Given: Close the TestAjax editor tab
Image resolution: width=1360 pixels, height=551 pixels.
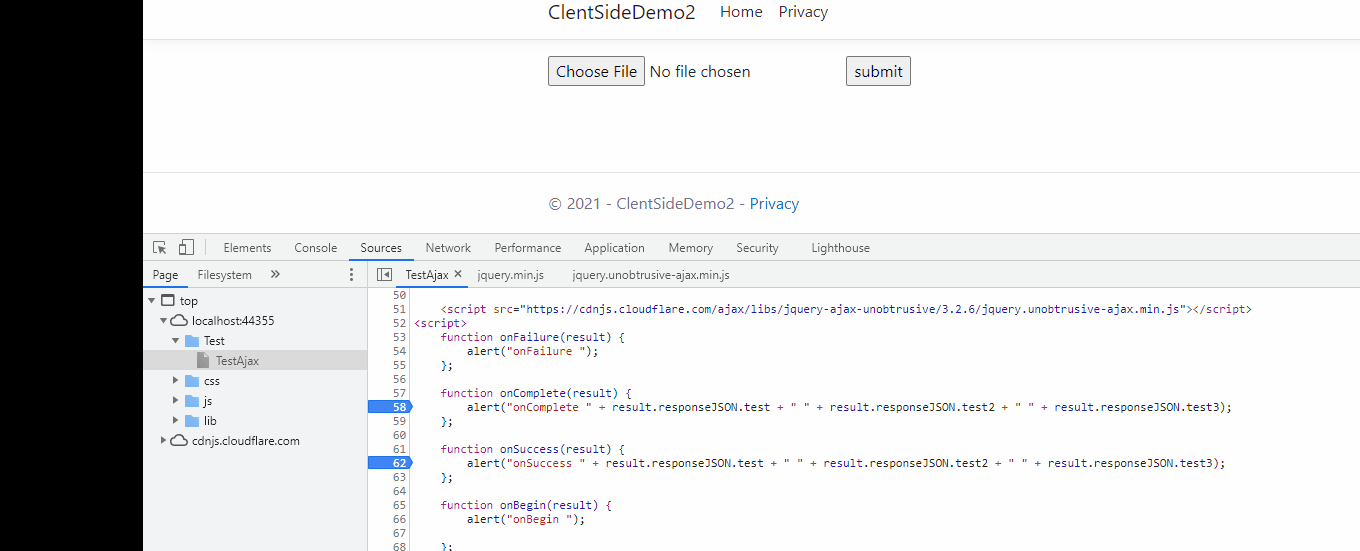Looking at the screenshot, I should point(458,273).
